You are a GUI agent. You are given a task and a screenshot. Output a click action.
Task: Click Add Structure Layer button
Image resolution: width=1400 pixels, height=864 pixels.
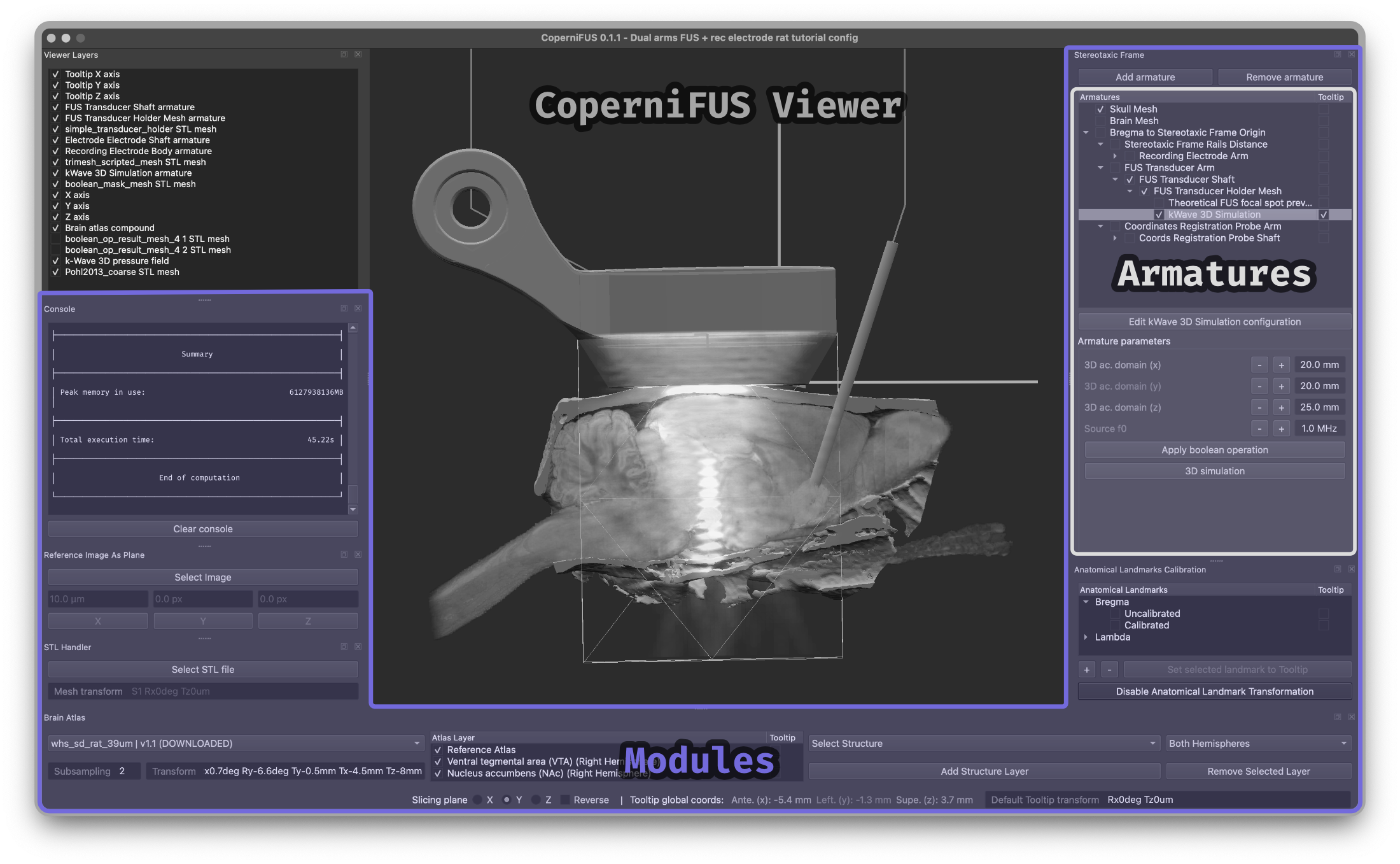point(984,772)
